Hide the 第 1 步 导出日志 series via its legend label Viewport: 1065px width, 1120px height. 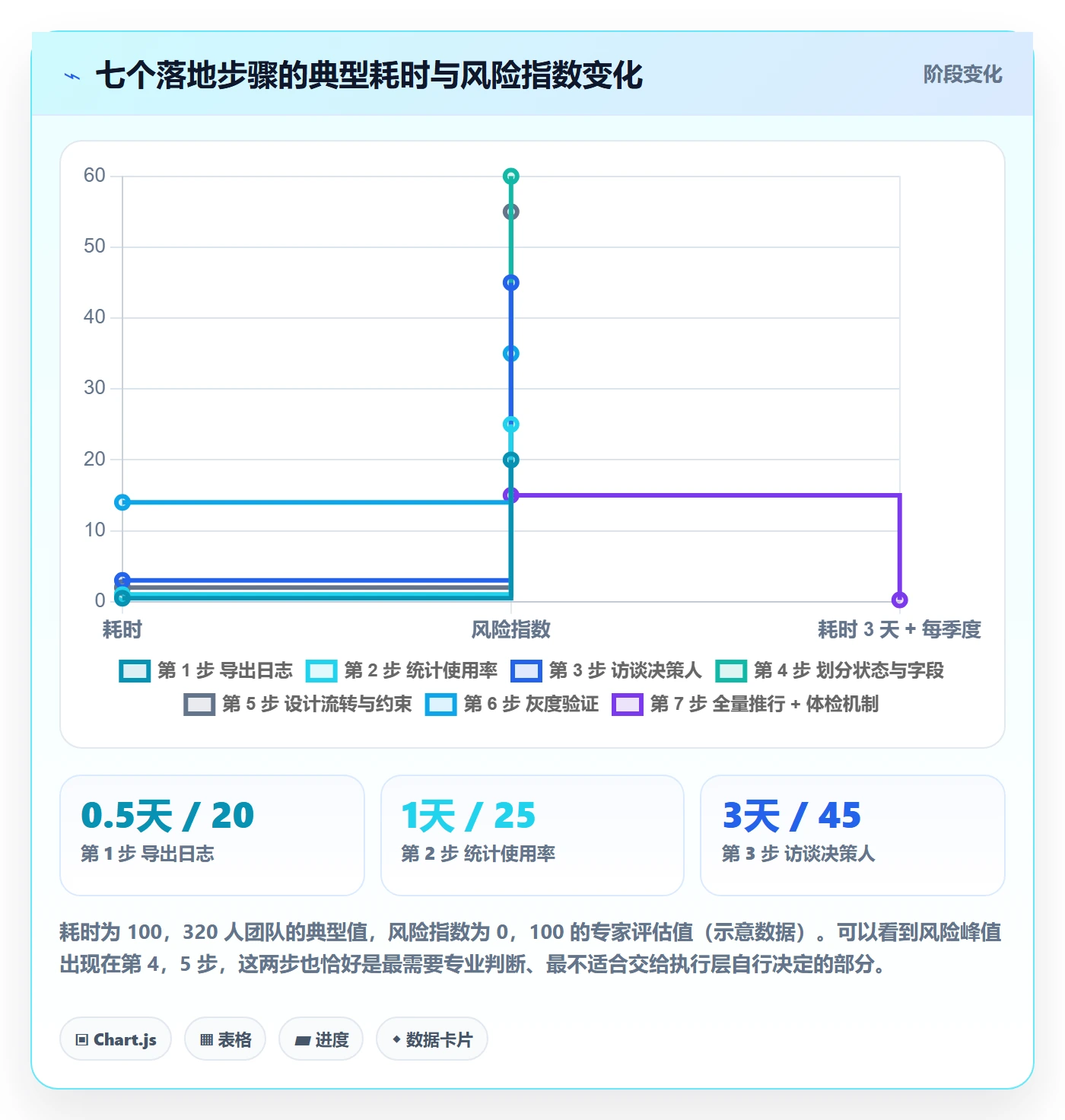pos(225,671)
